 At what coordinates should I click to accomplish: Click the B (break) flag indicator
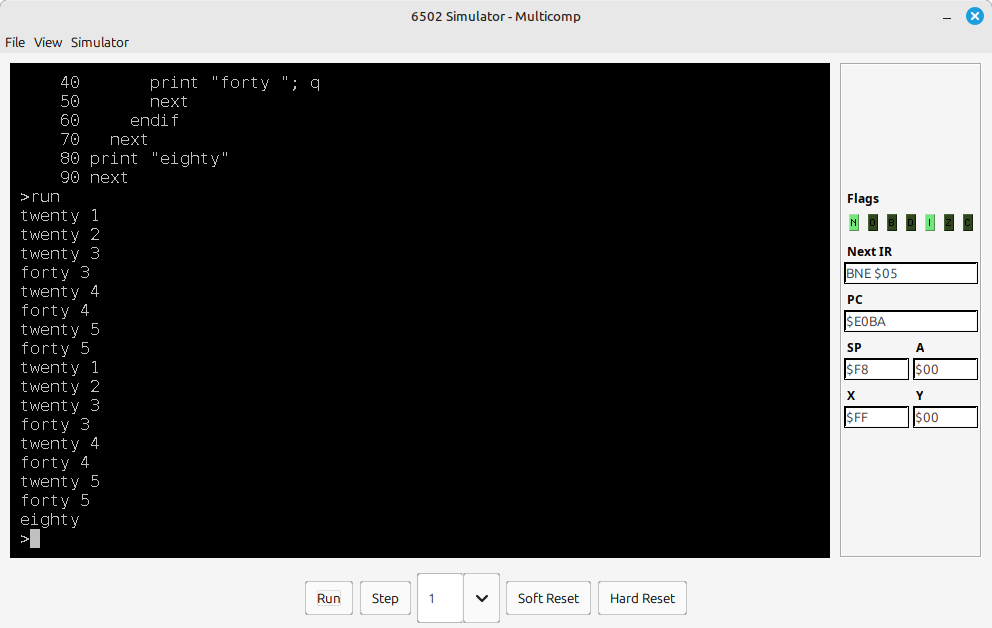[892, 223]
